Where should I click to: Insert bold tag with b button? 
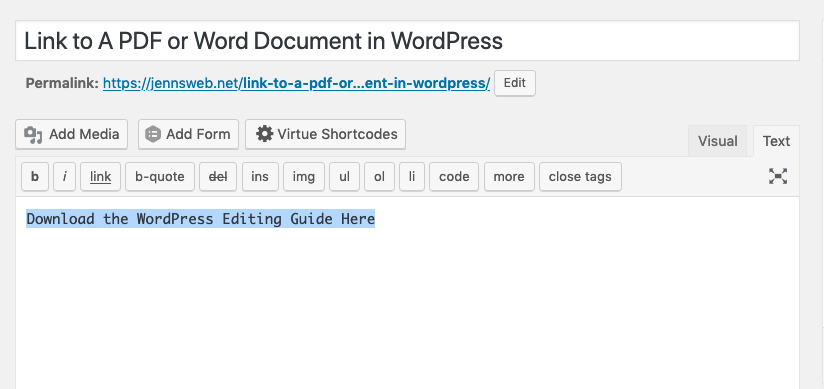(35, 177)
